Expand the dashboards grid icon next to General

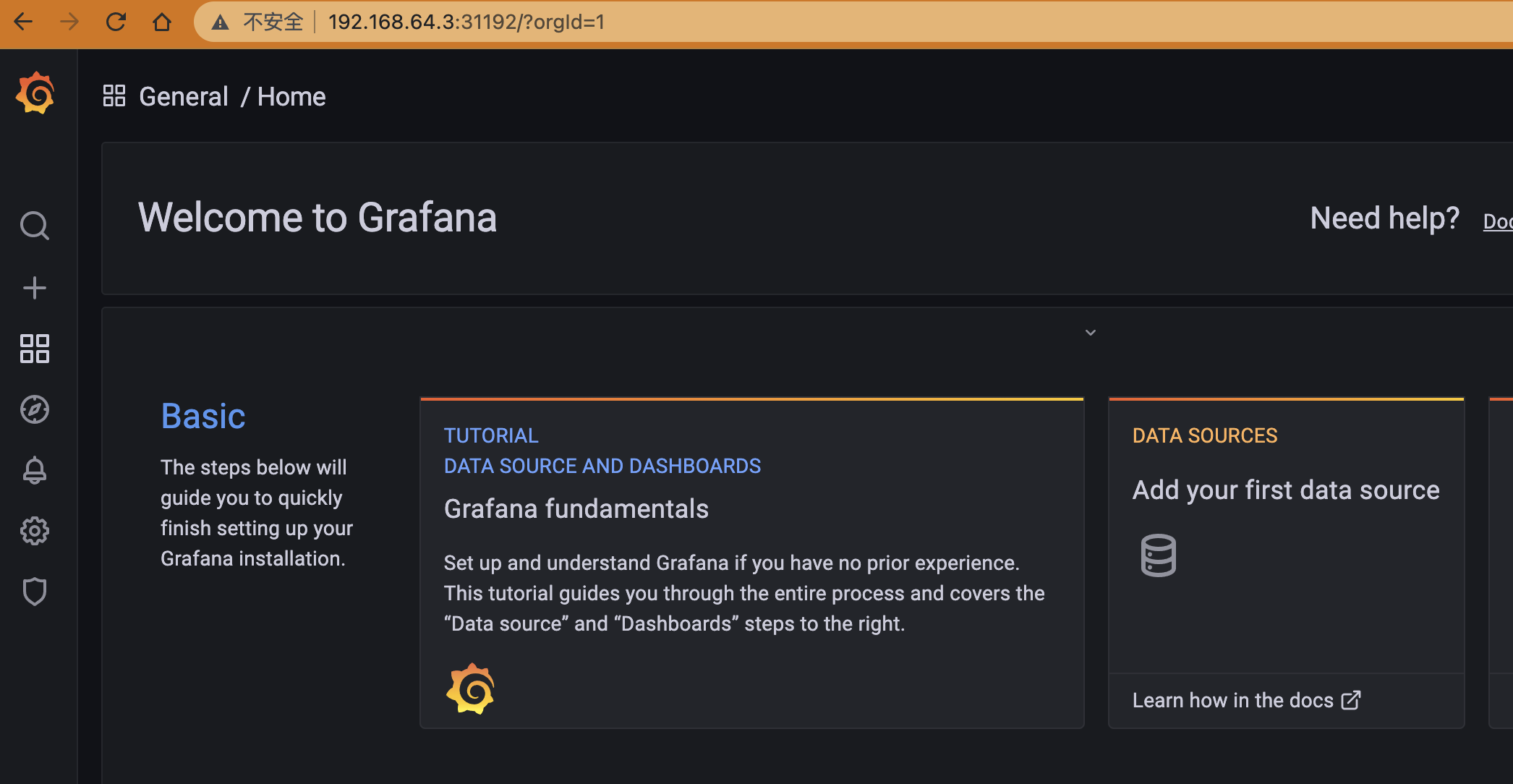114,95
